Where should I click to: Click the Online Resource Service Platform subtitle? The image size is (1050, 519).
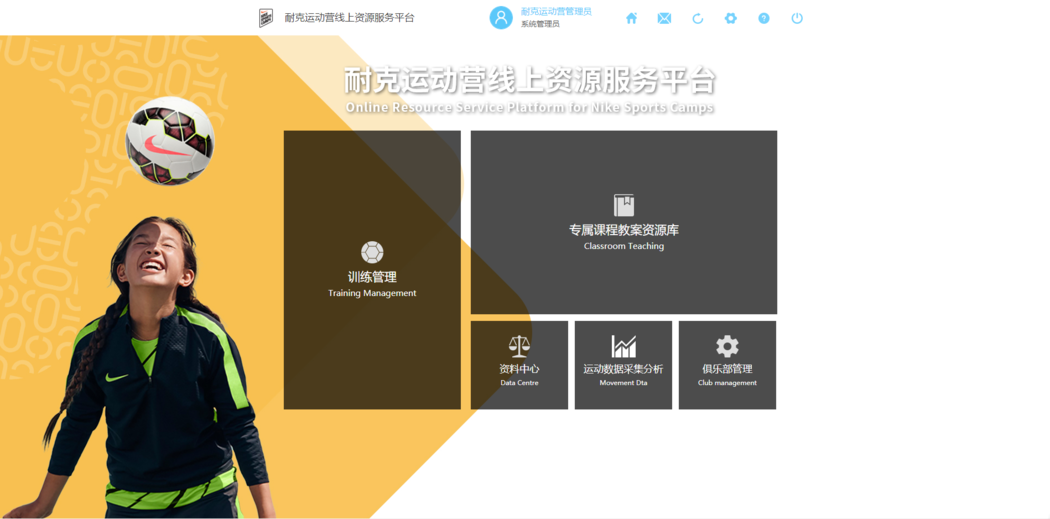tap(530, 108)
